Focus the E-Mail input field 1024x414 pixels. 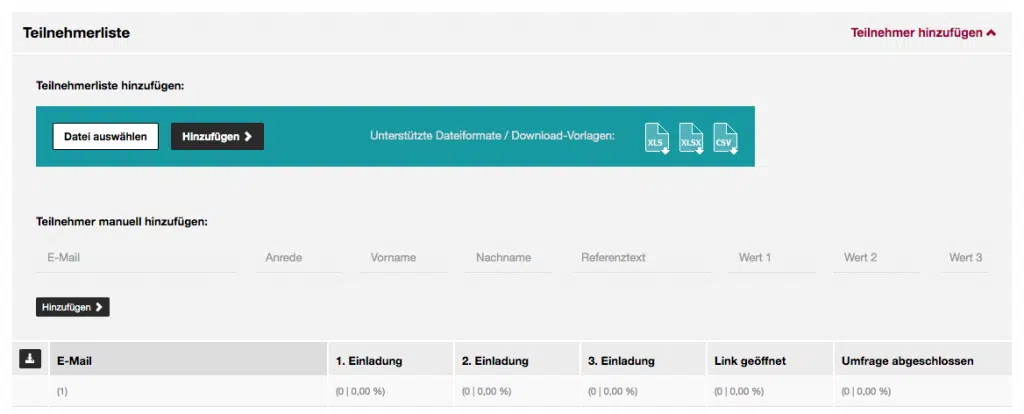[x=136, y=258]
